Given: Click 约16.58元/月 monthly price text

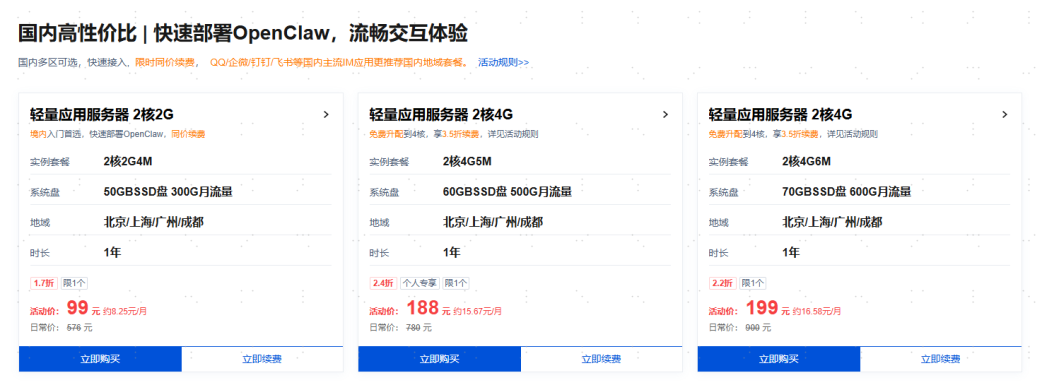Looking at the screenshot, I should 817,311.
